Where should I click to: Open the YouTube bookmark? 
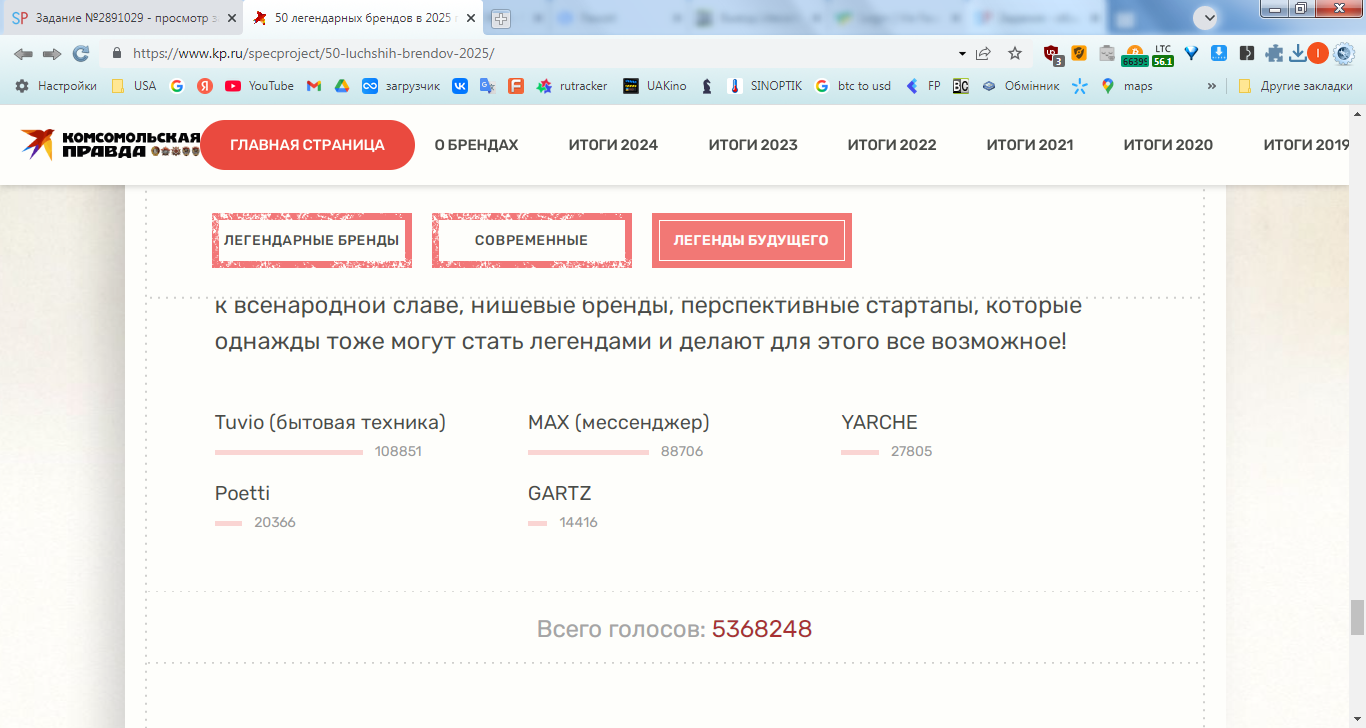(259, 86)
